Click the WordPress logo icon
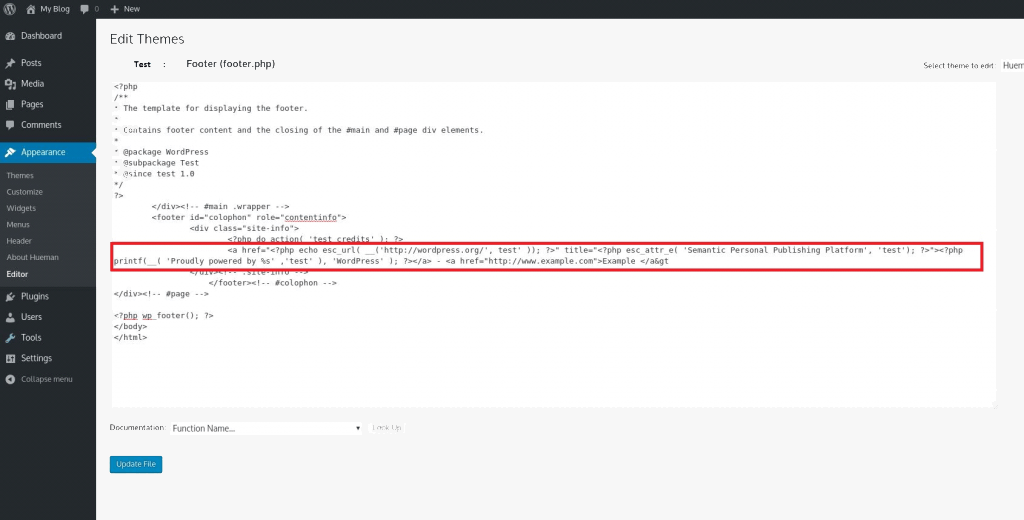Viewport: 1024px width, 520px height. click(x=10, y=8)
